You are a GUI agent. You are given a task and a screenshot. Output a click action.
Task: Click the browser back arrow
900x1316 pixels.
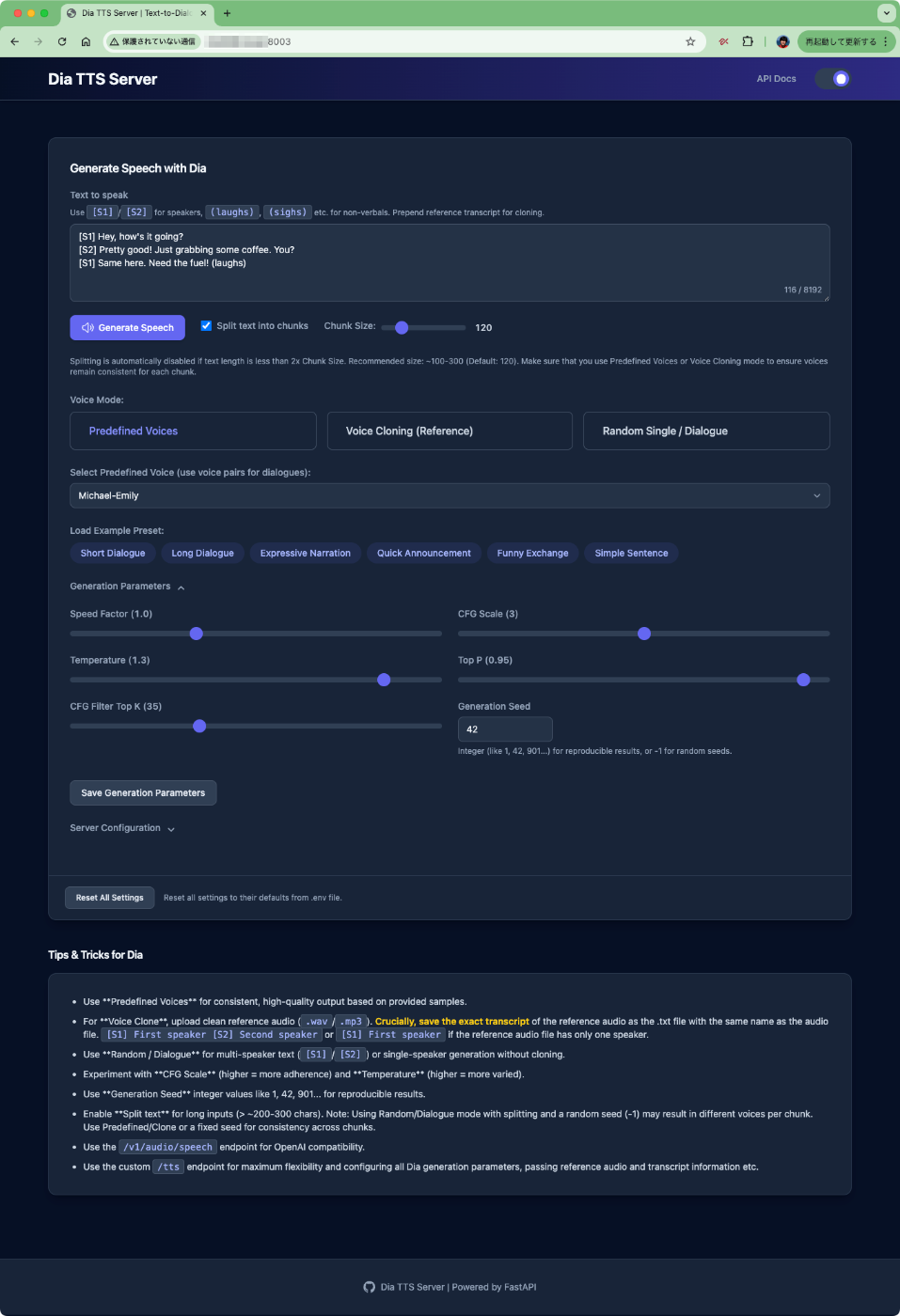pyautogui.click(x=14, y=41)
